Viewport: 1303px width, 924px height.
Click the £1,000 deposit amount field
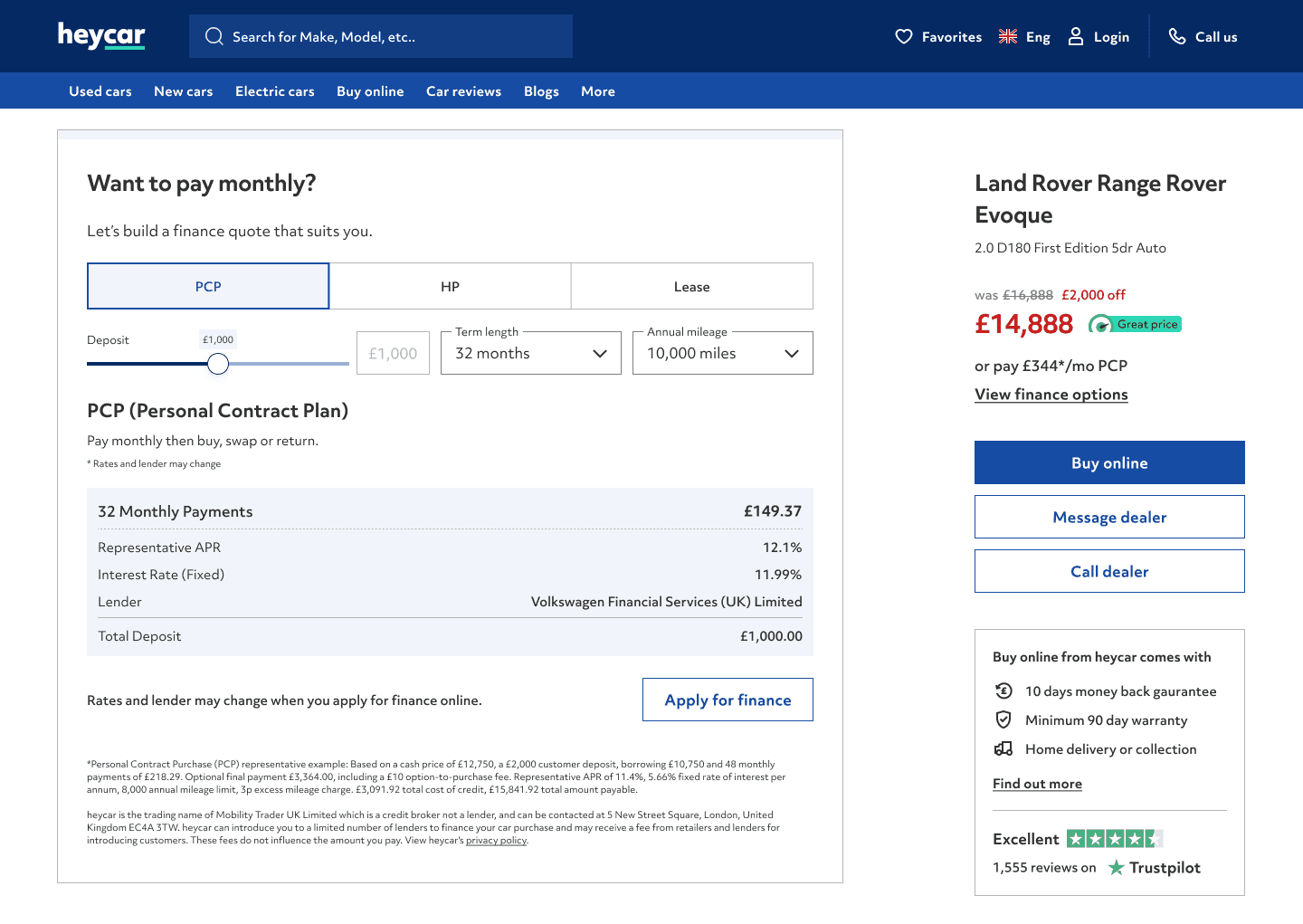point(393,353)
